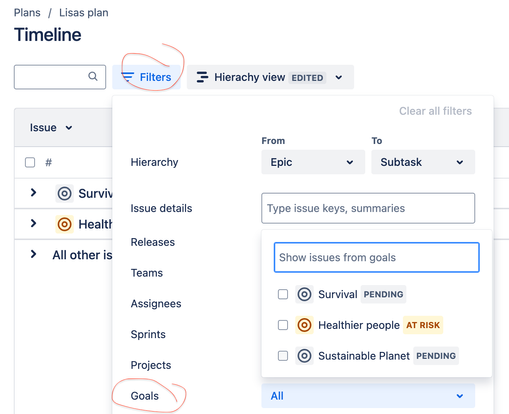
Task: Select the header row checkbox next to #
Action: (30, 163)
